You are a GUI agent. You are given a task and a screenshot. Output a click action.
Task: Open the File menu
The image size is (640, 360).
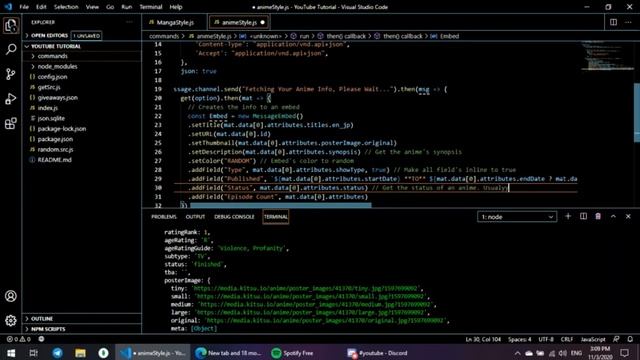(x=24, y=7)
